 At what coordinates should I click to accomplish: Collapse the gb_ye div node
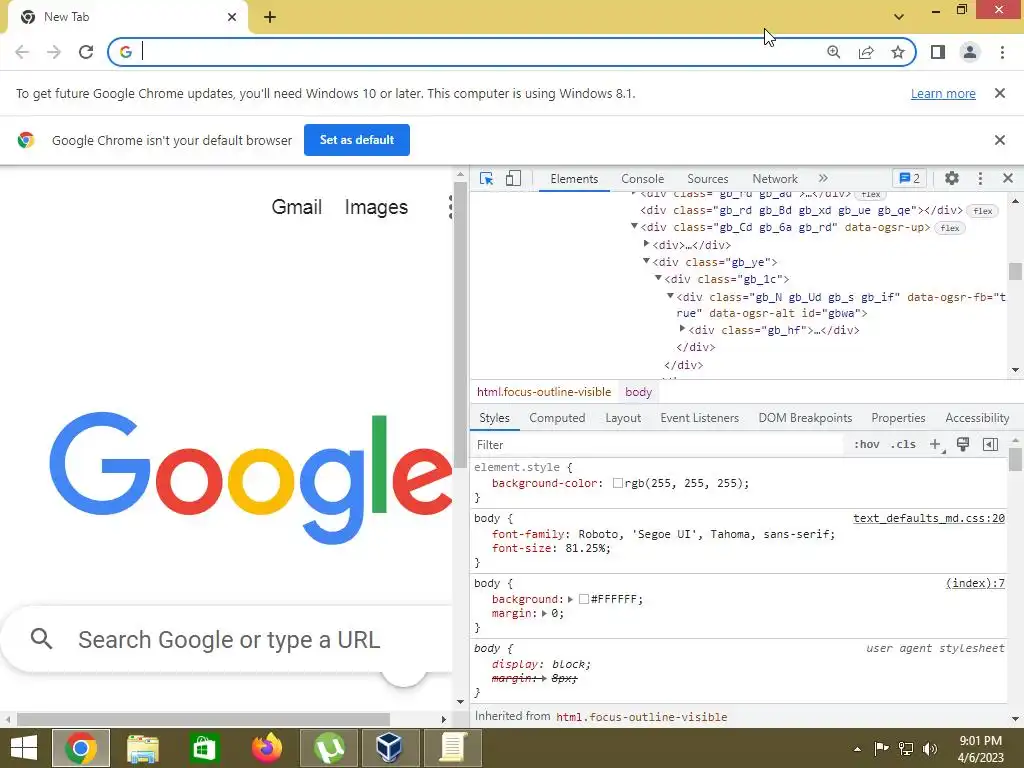(647, 261)
